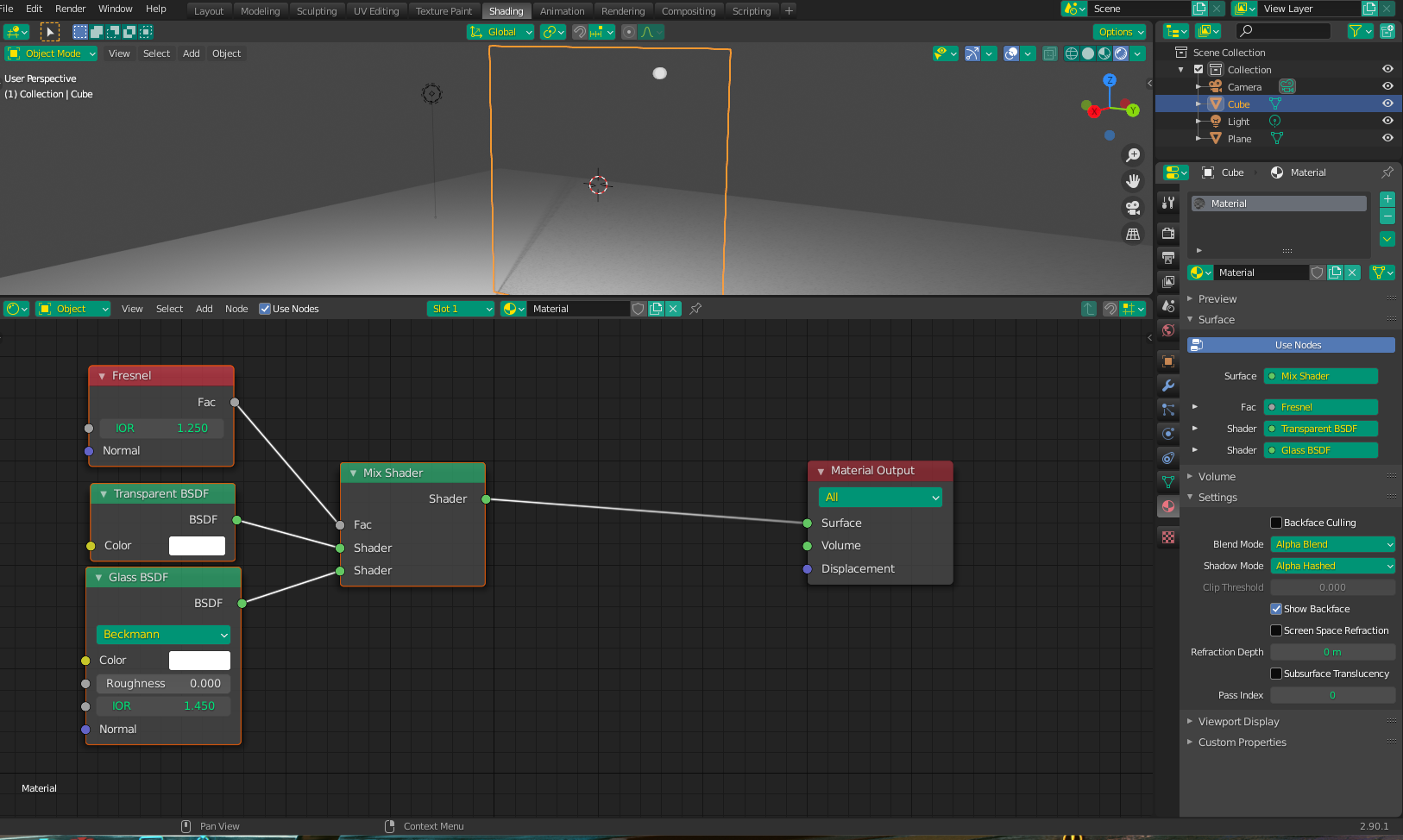
Task: Select rendered viewport shading sphere
Action: coord(1121,53)
